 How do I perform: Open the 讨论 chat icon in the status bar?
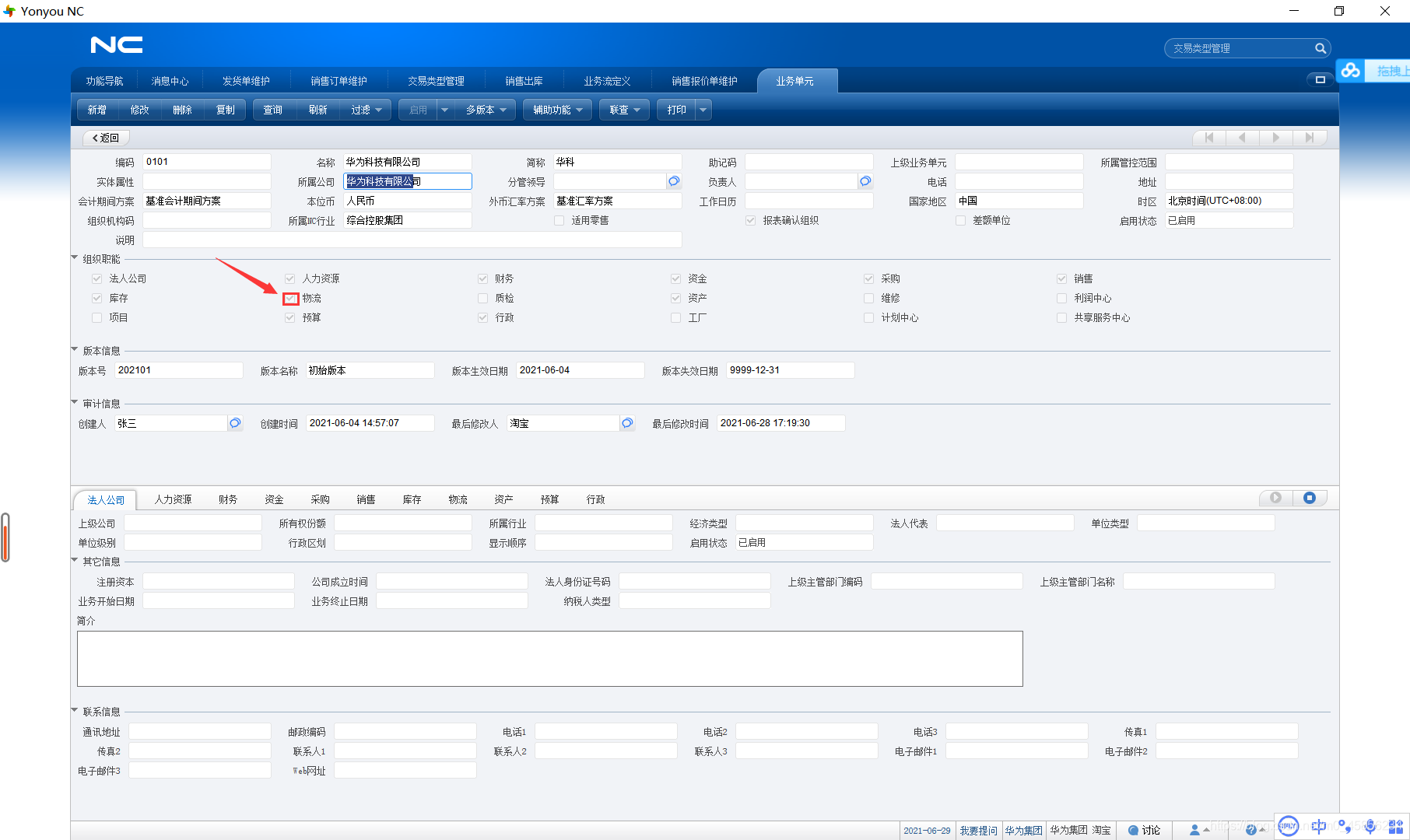click(1133, 831)
